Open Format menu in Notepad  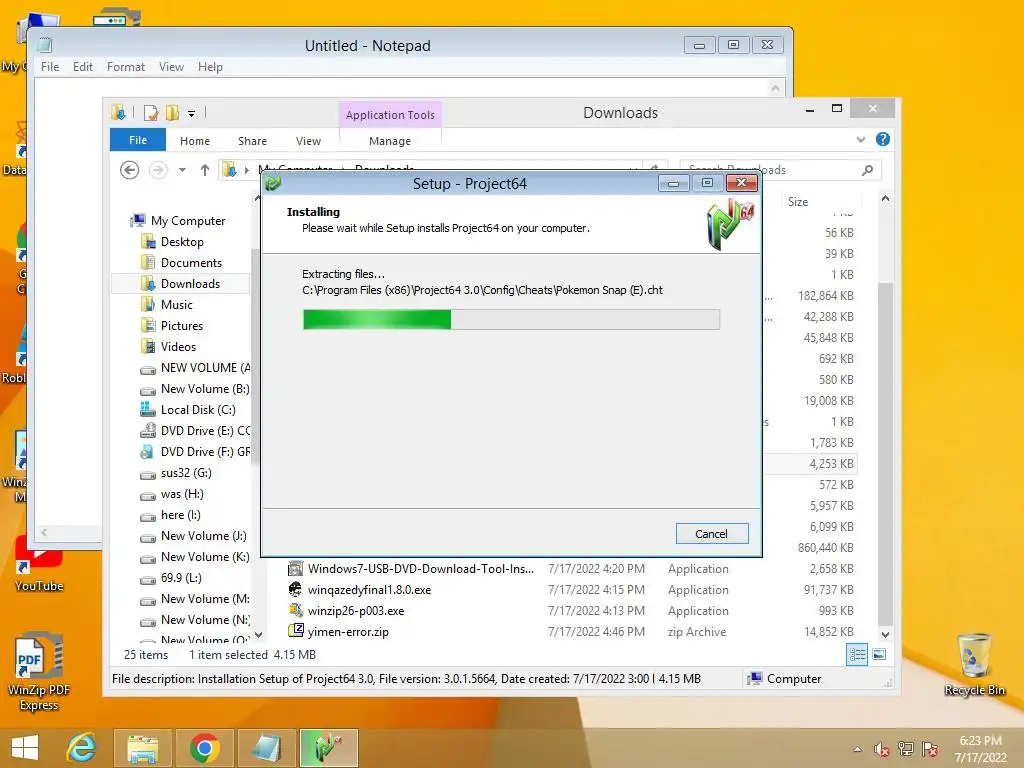(x=125, y=67)
